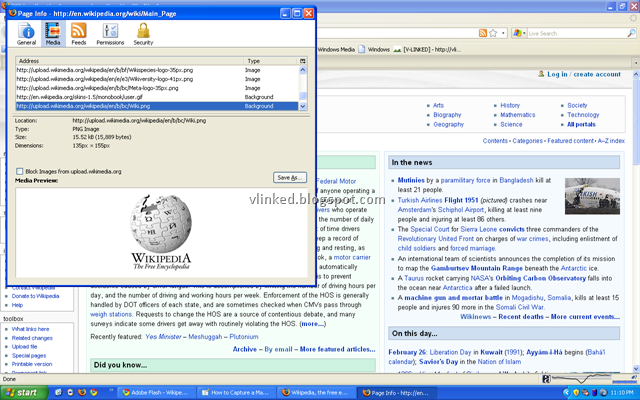Open the [V-LINKED] bookmark

coord(427,49)
